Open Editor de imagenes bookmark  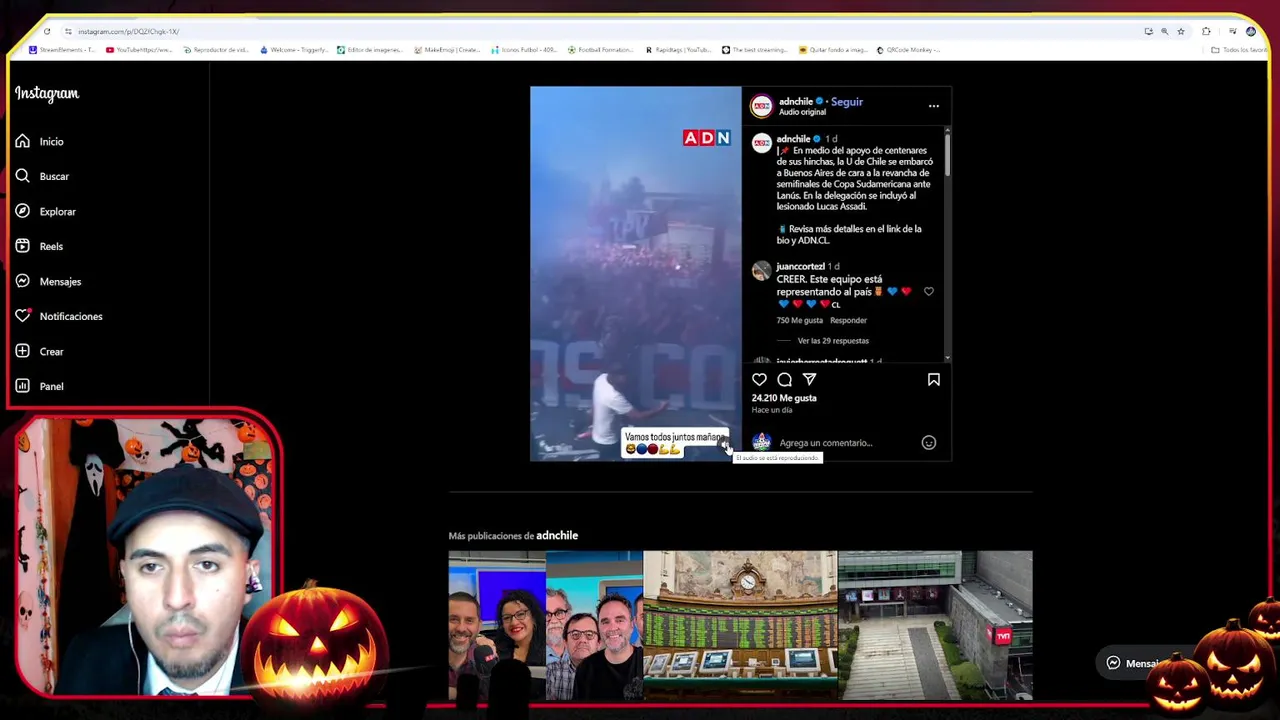370,50
